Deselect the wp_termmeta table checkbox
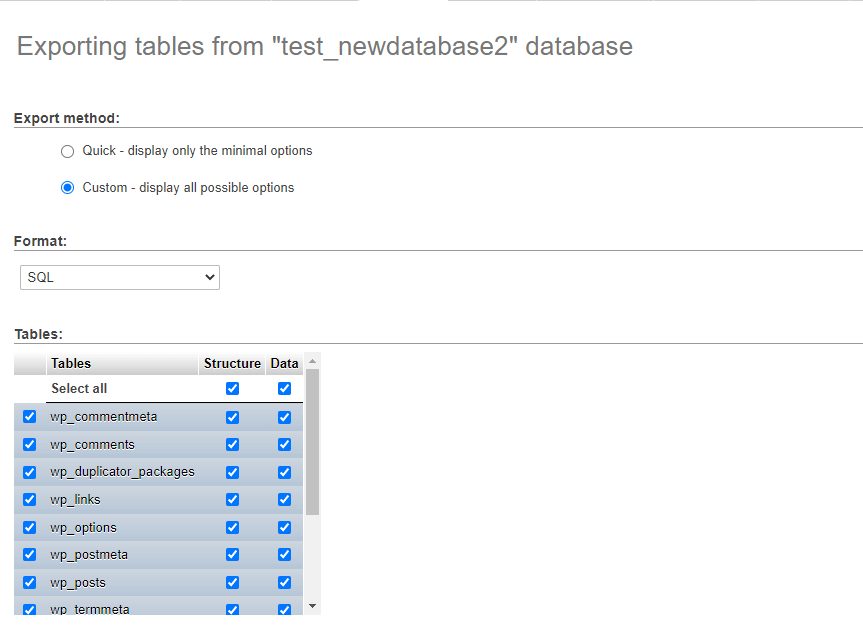 [x=29, y=609]
